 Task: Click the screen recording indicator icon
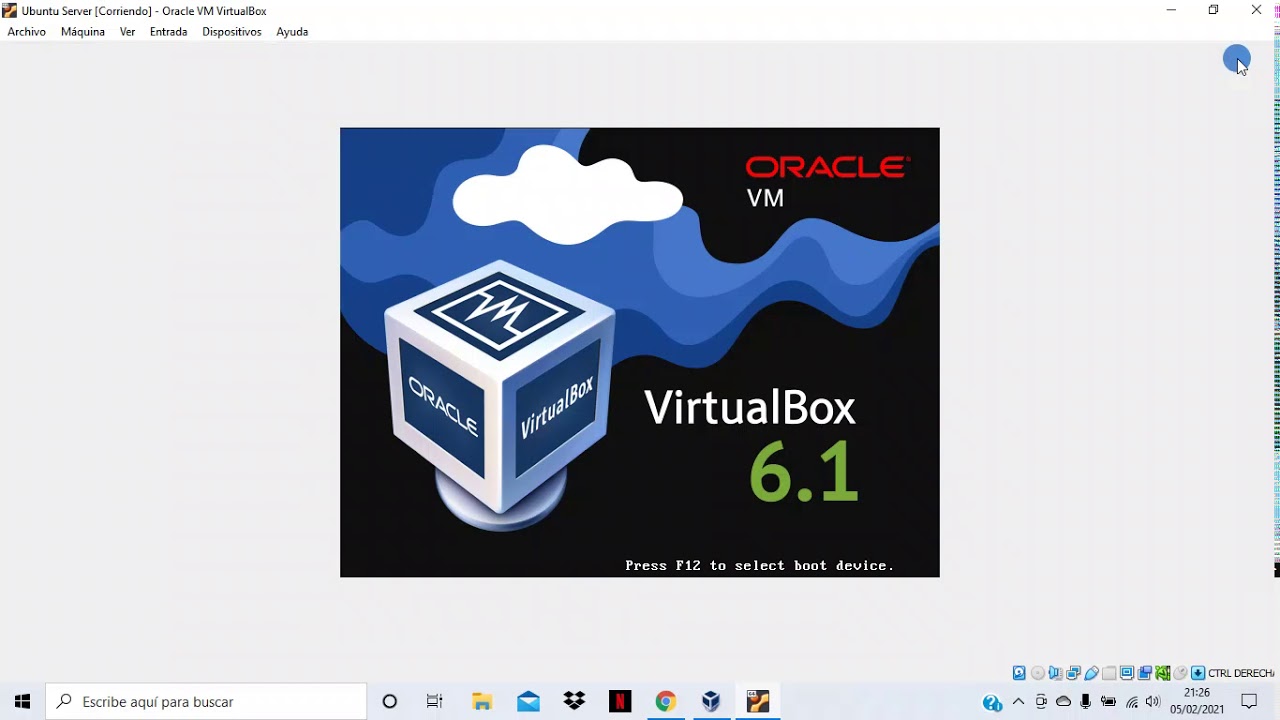click(1145, 673)
